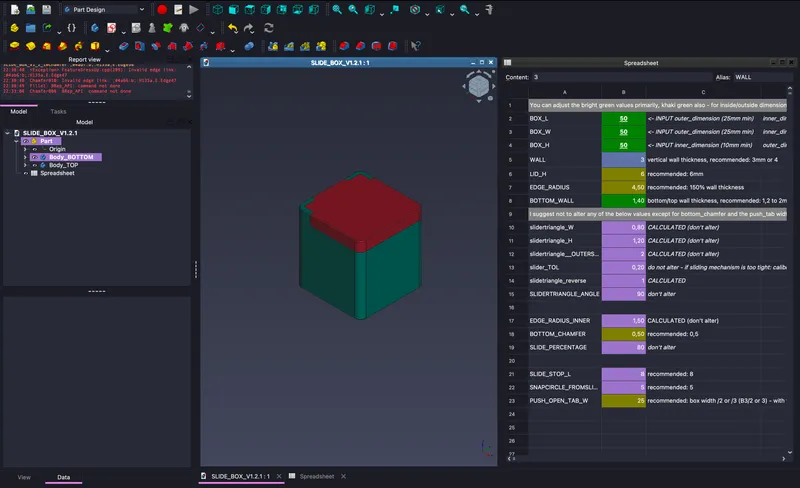Select the Thickness tool

pos(392,46)
